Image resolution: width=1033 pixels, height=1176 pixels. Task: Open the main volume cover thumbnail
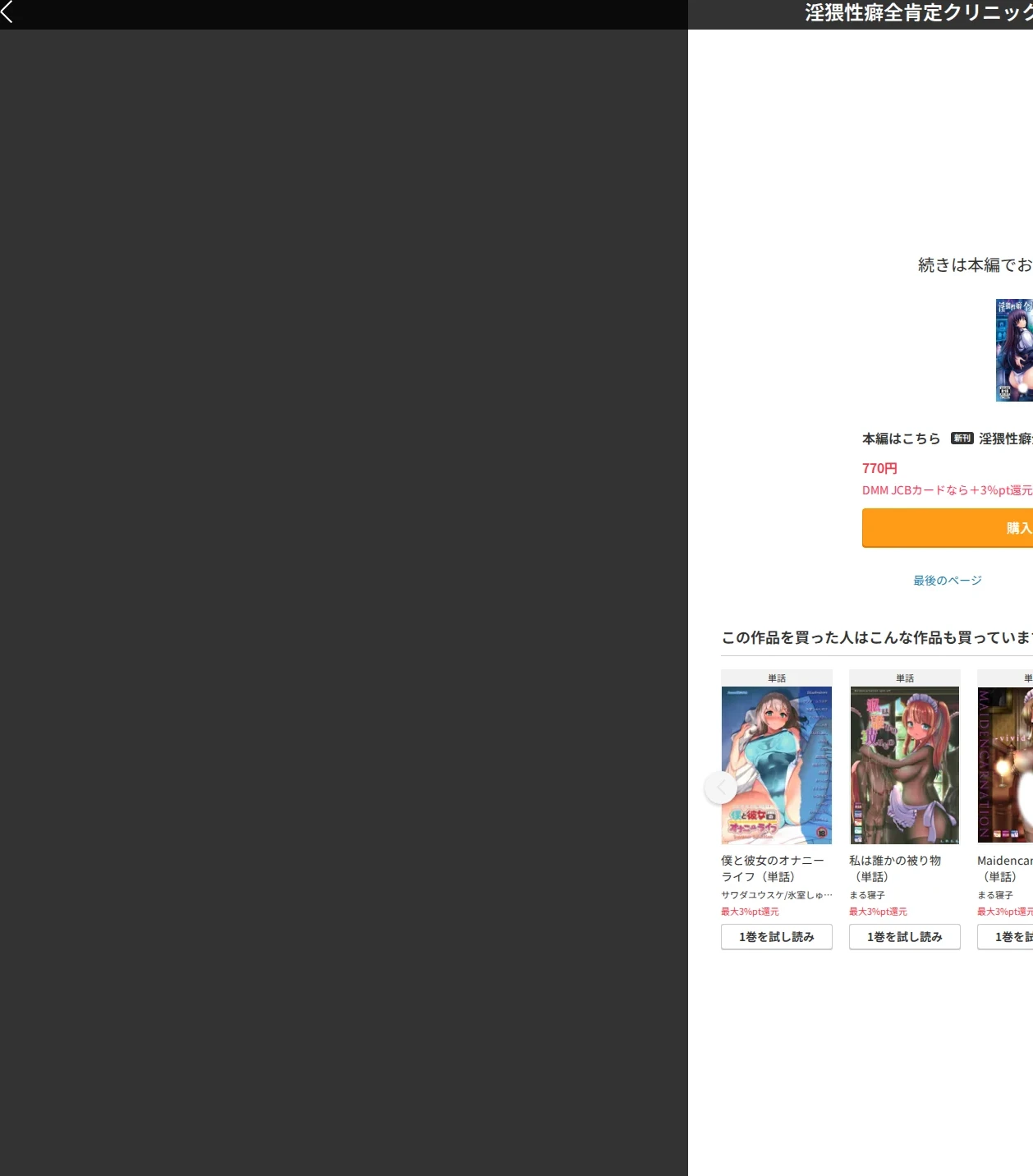click(x=1014, y=350)
